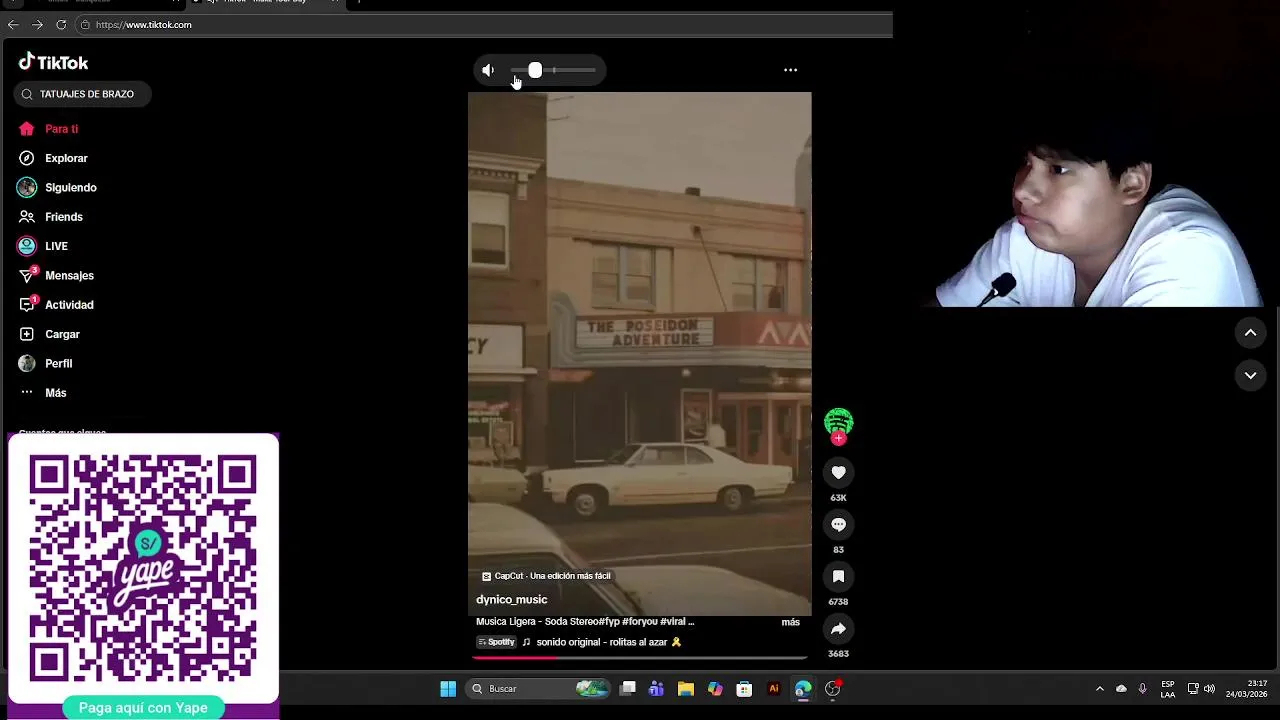The image size is (1280, 720).
Task: Expand caption with más link
Action: pos(790,622)
